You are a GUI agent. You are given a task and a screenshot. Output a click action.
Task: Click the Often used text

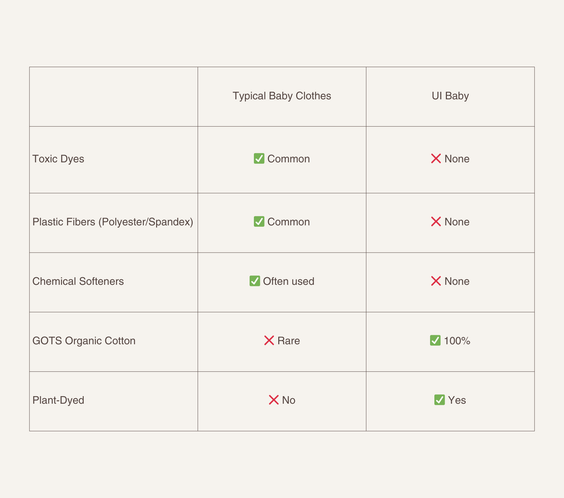[x=288, y=281]
